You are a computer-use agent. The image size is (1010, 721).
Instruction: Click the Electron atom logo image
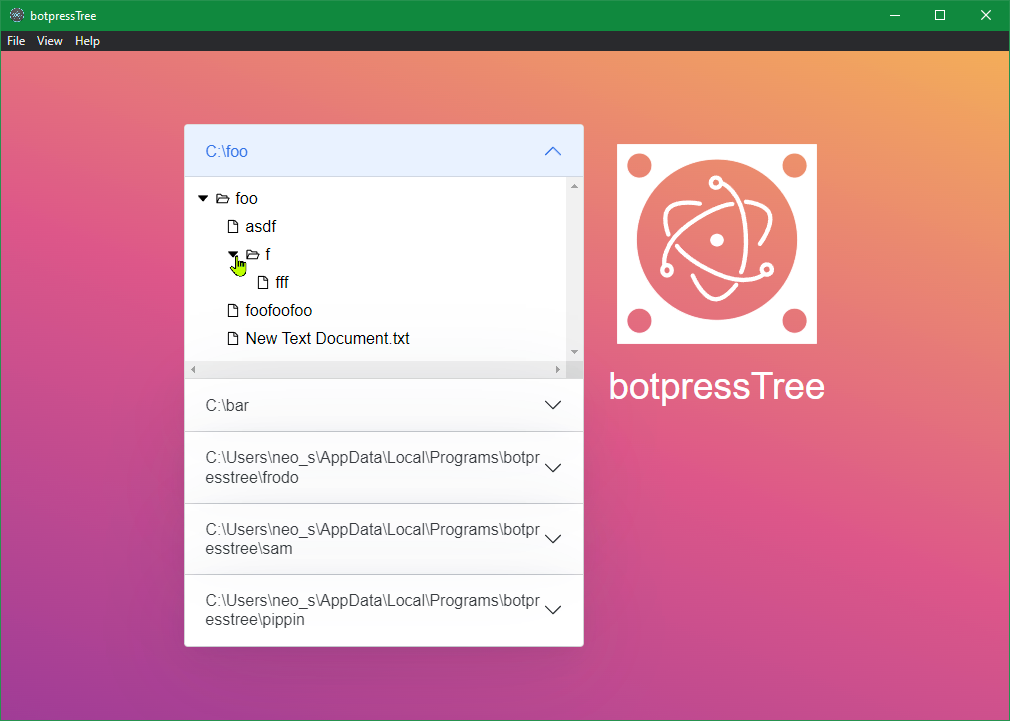pos(717,244)
